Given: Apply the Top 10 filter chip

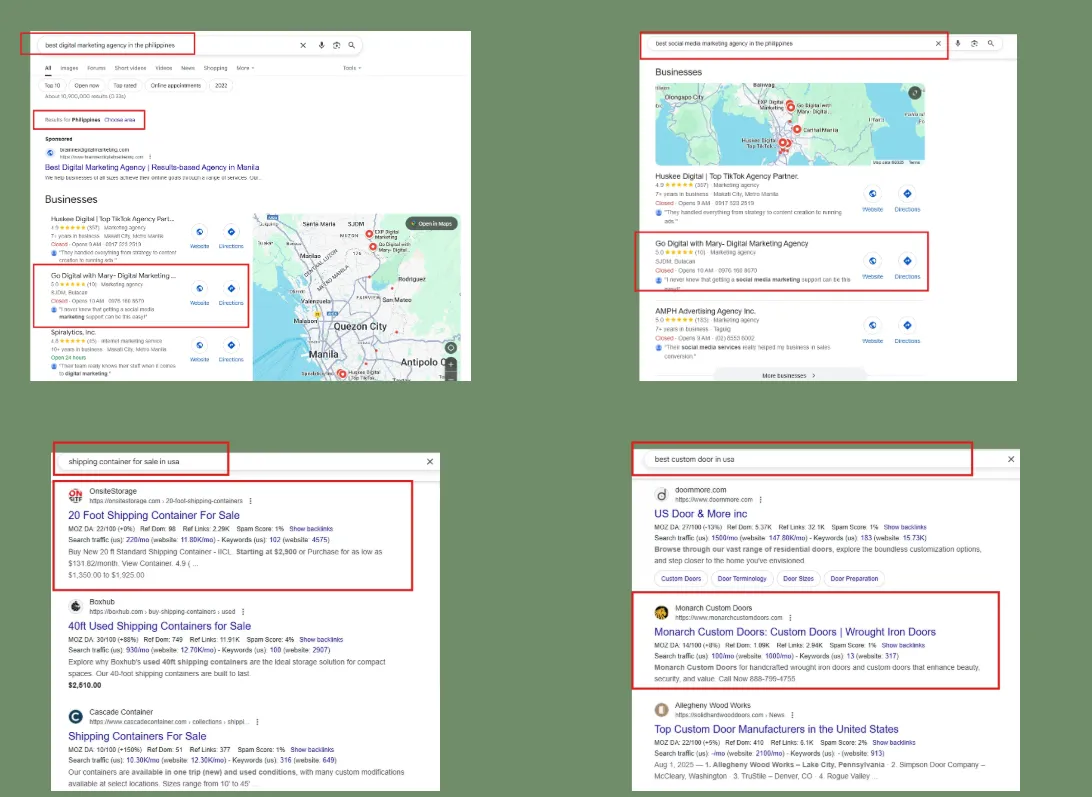Looking at the screenshot, I should (x=53, y=86).
